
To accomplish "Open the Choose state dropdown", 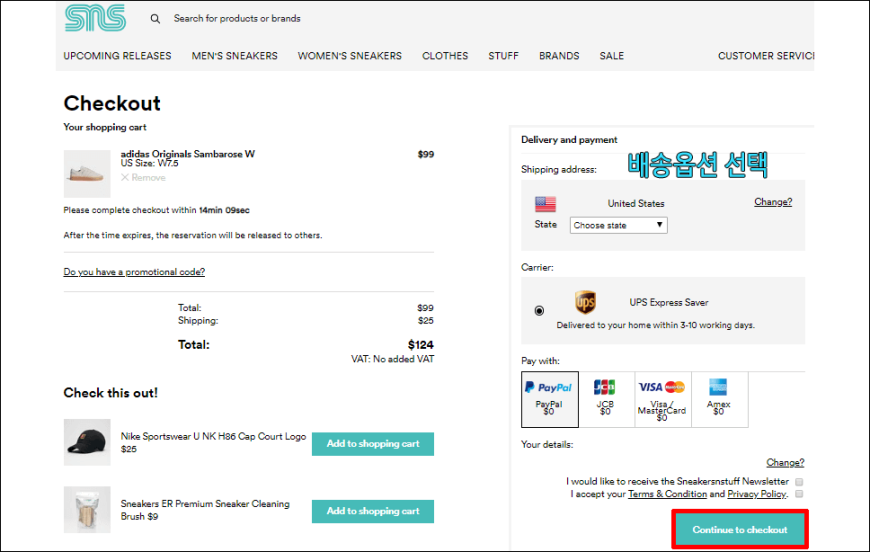I will pos(619,225).
